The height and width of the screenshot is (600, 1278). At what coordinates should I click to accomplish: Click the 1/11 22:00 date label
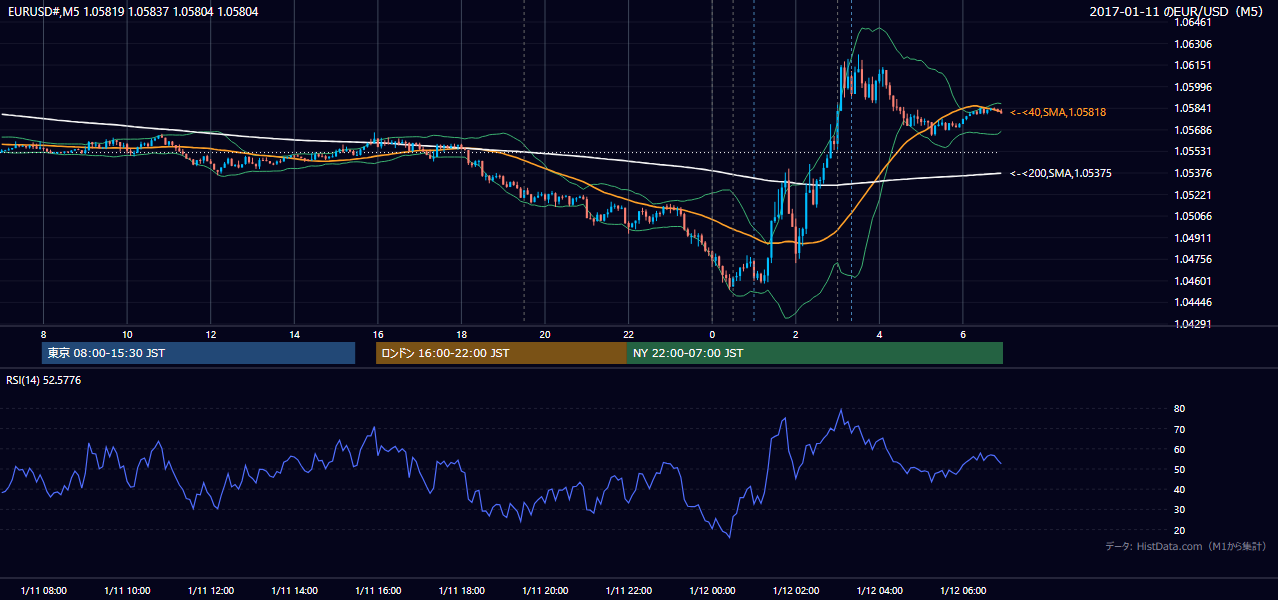coord(628,590)
